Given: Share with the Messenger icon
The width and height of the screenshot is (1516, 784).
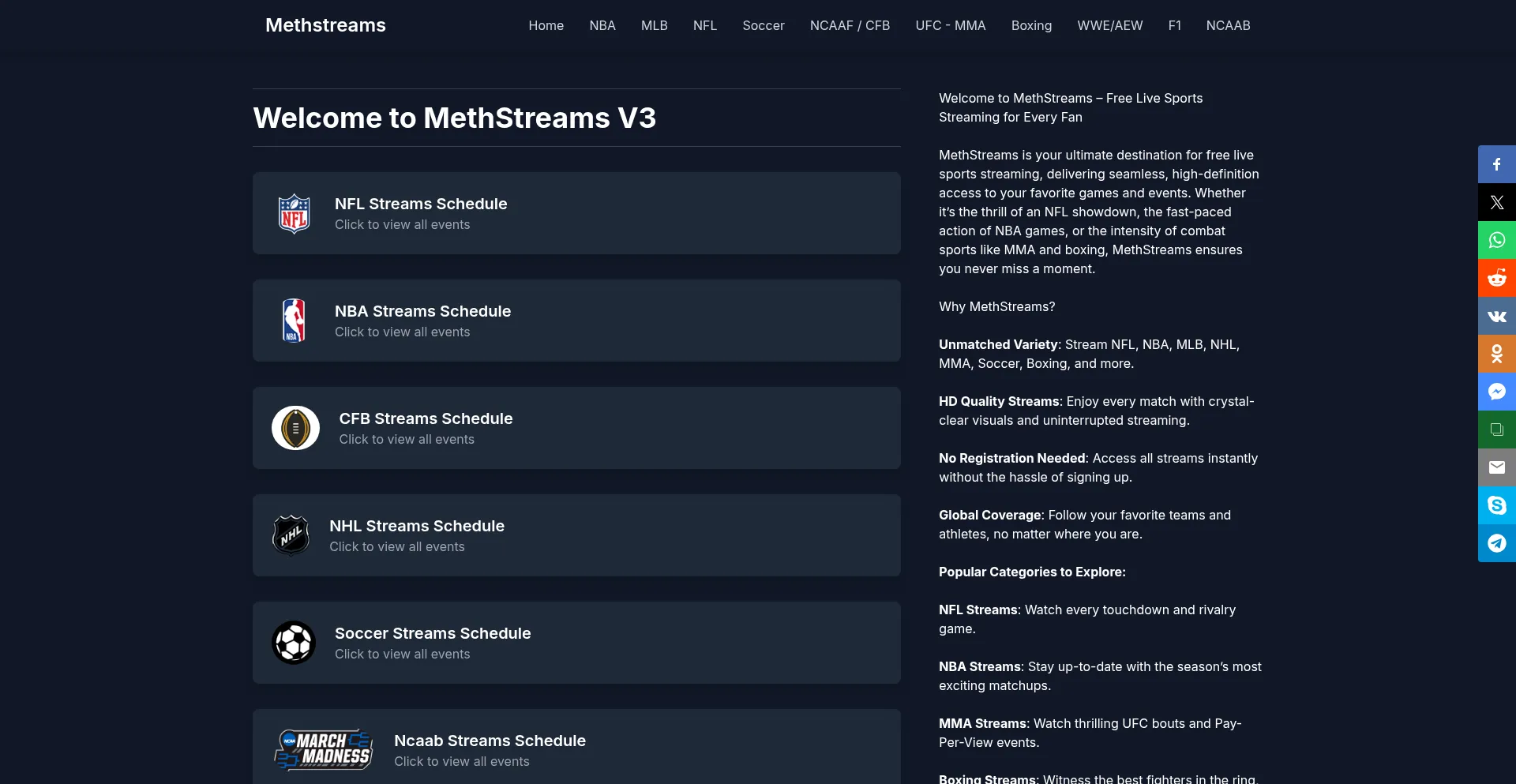Looking at the screenshot, I should pyautogui.click(x=1497, y=392).
